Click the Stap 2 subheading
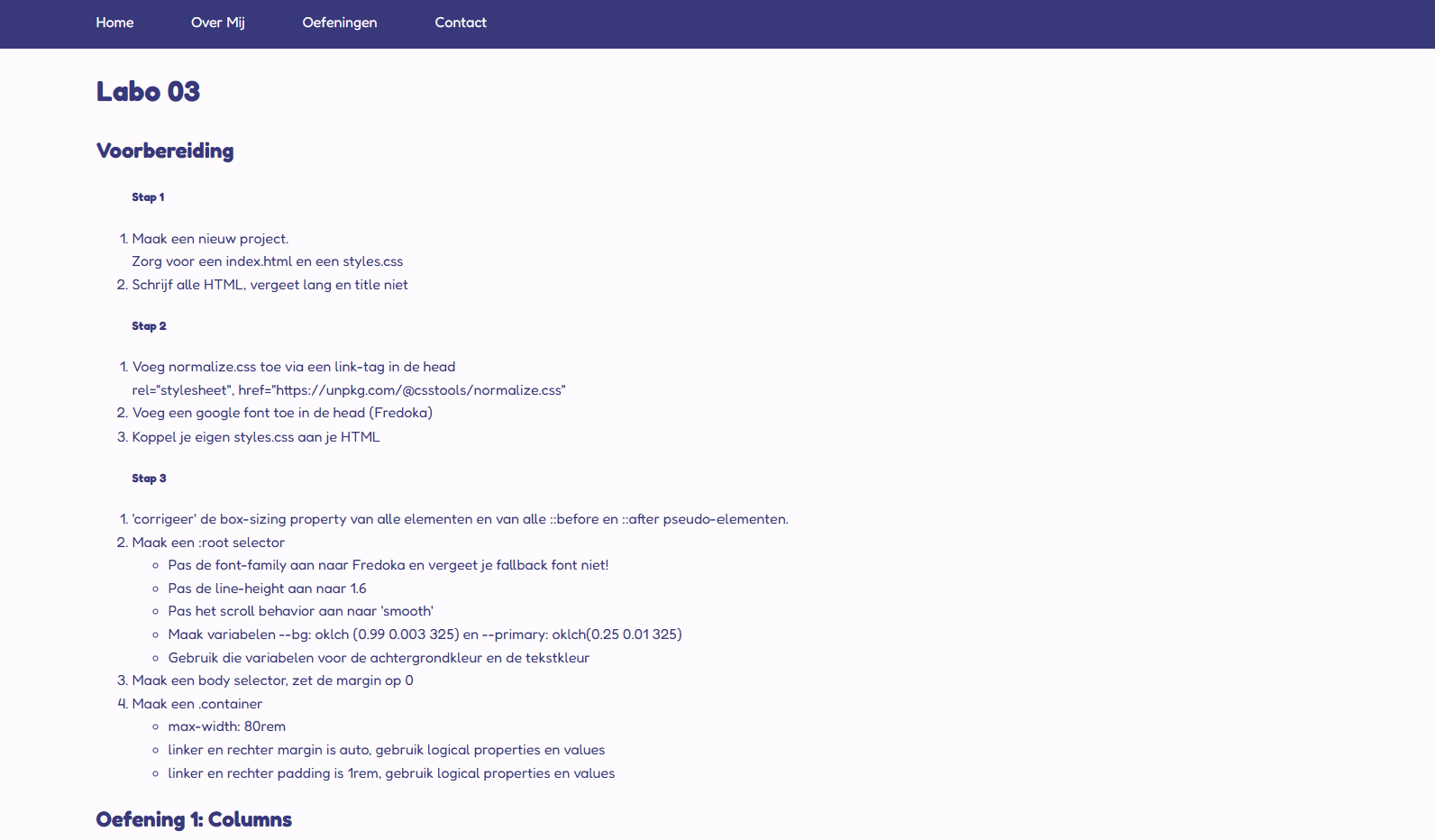The width and height of the screenshot is (1435, 840). (x=149, y=325)
